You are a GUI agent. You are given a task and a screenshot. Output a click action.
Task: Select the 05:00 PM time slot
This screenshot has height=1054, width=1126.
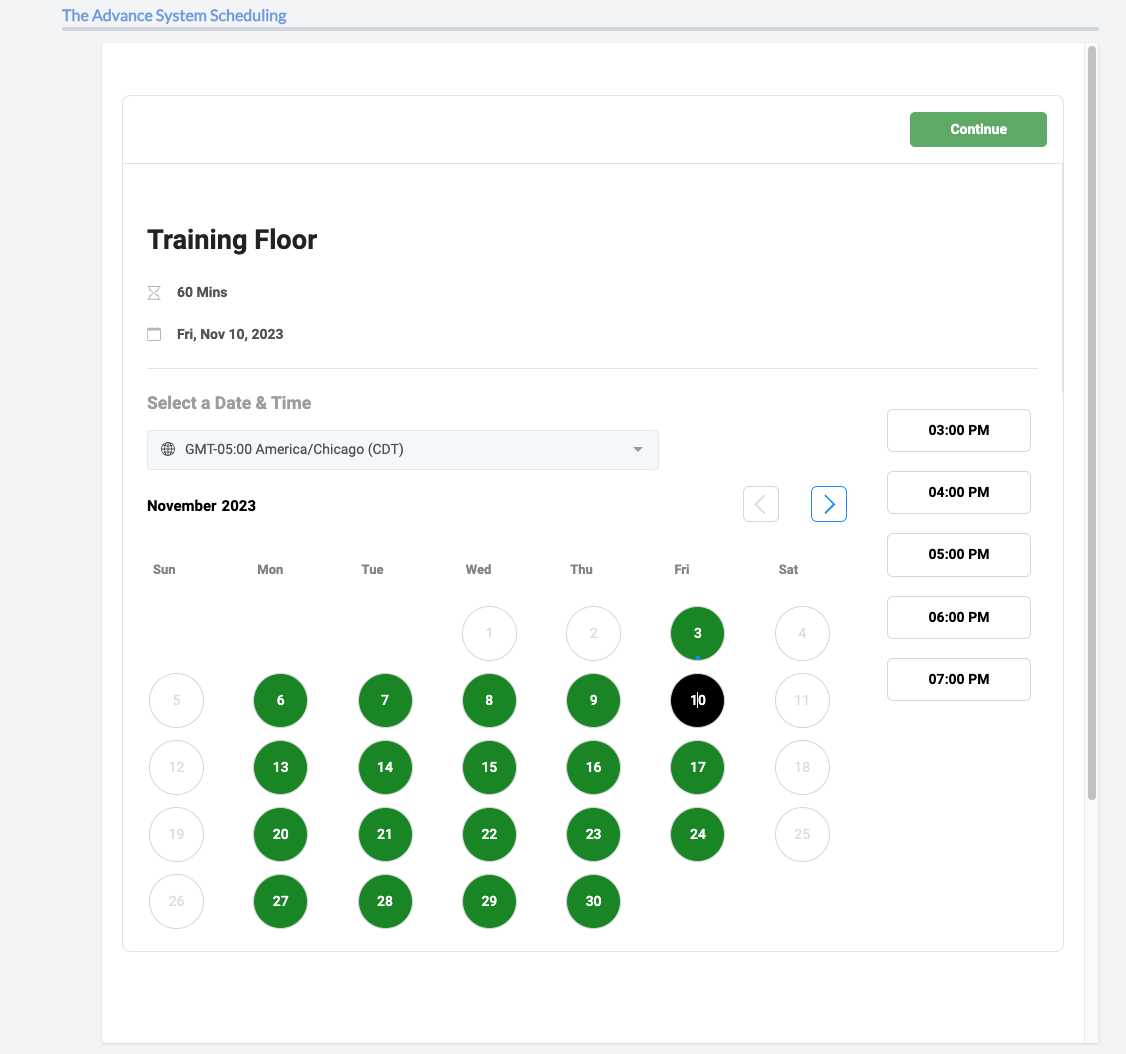click(x=958, y=554)
